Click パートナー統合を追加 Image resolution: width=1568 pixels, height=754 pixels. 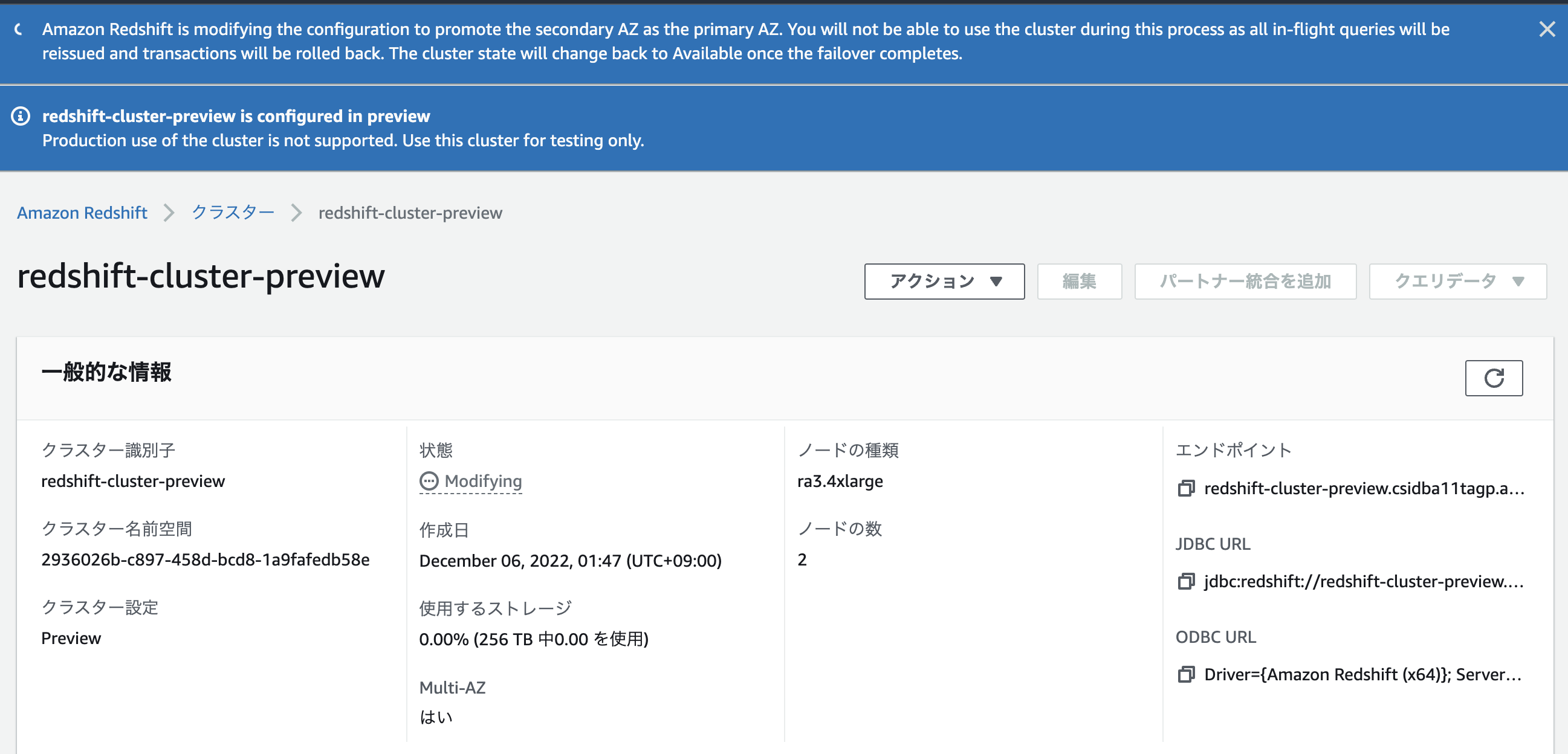point(1244,281)
